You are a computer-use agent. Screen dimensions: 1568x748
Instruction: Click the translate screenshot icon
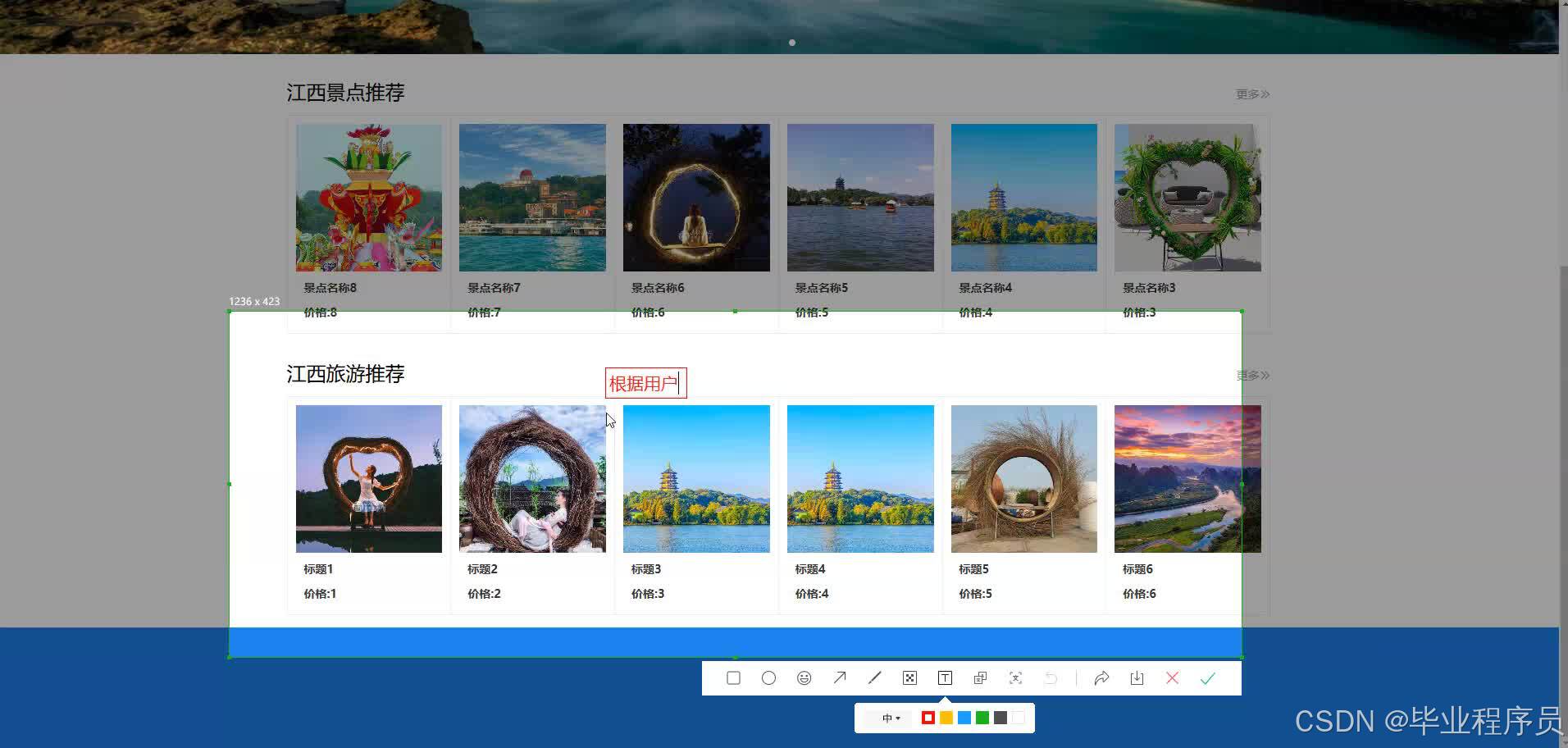point(980,678)
